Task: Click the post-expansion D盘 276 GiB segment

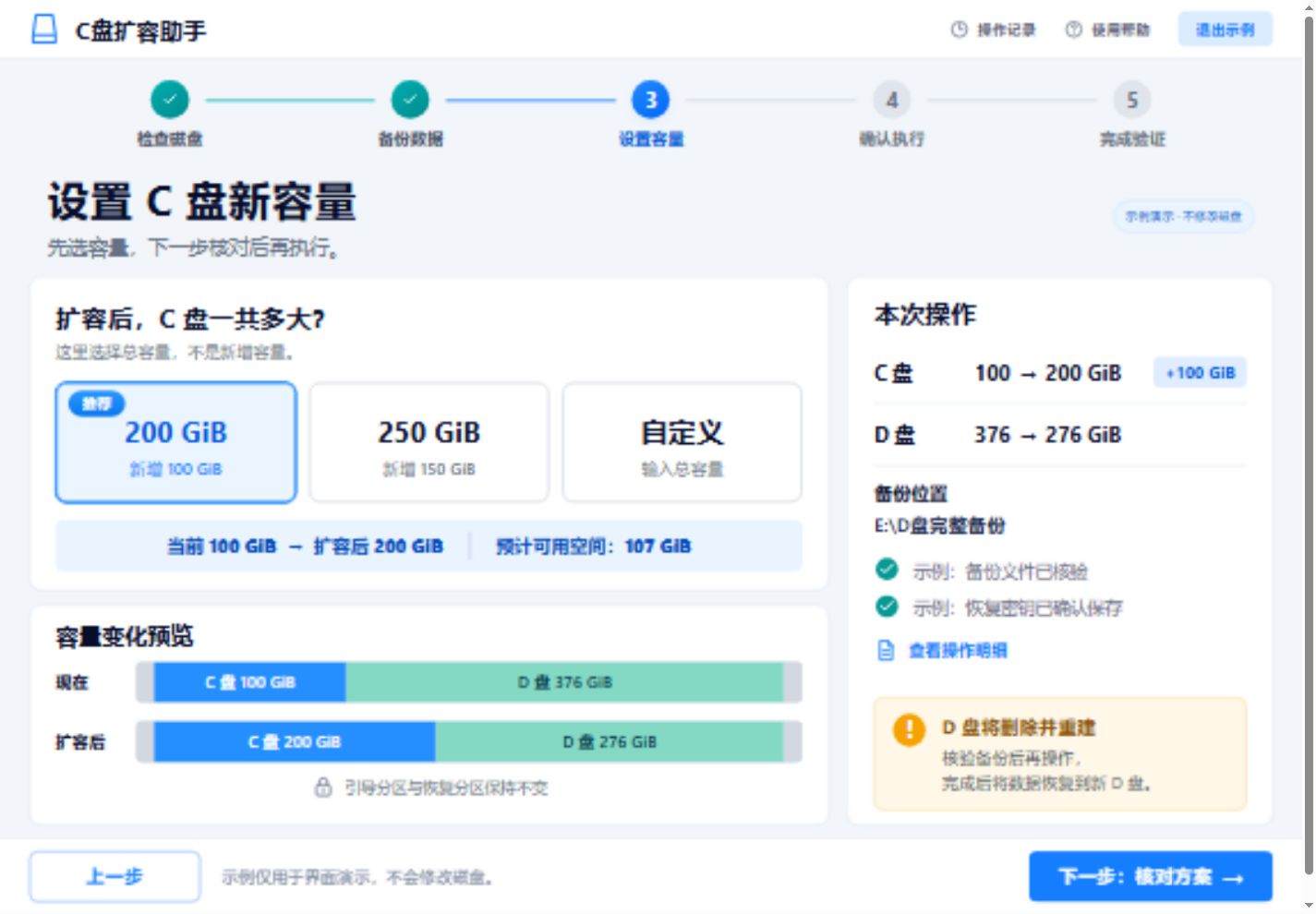Action: click(x=610, y=741)
